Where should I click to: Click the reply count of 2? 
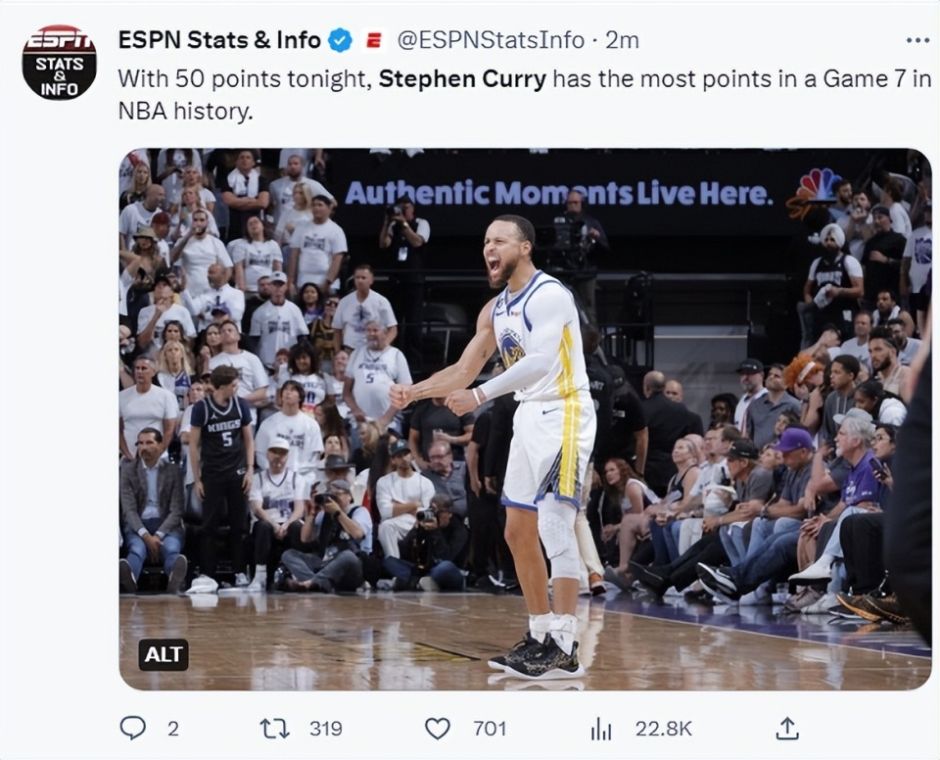click(173, 729)
